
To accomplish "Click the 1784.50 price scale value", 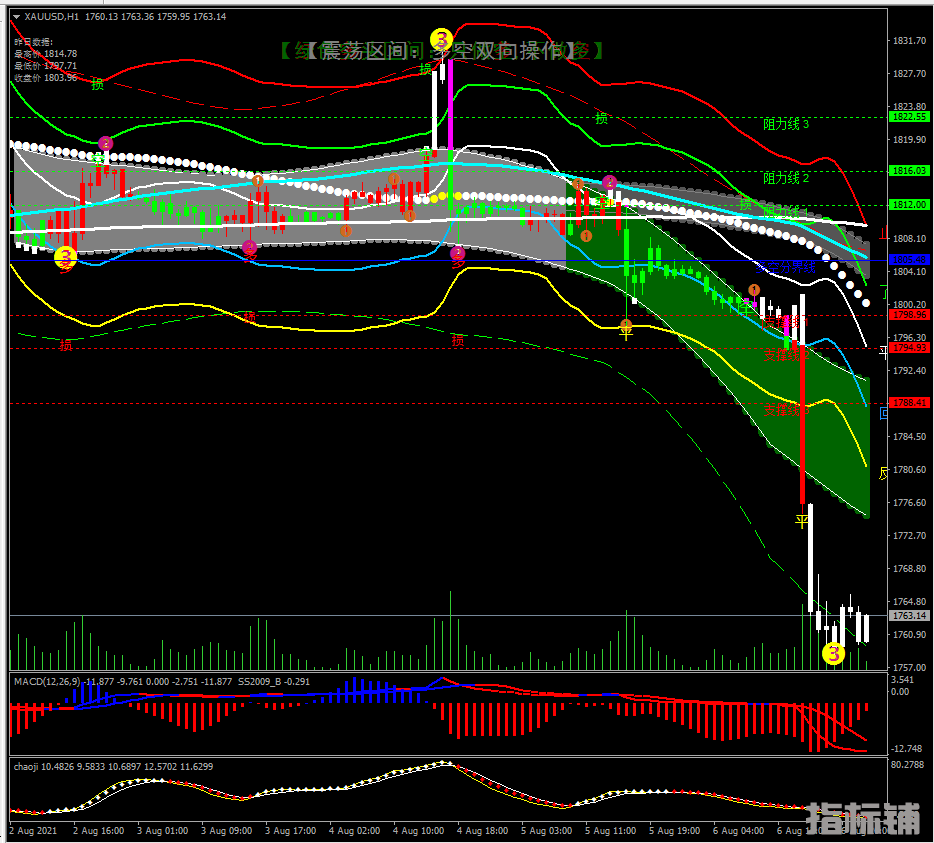I will pyautogui.click(x=909, y=437).
